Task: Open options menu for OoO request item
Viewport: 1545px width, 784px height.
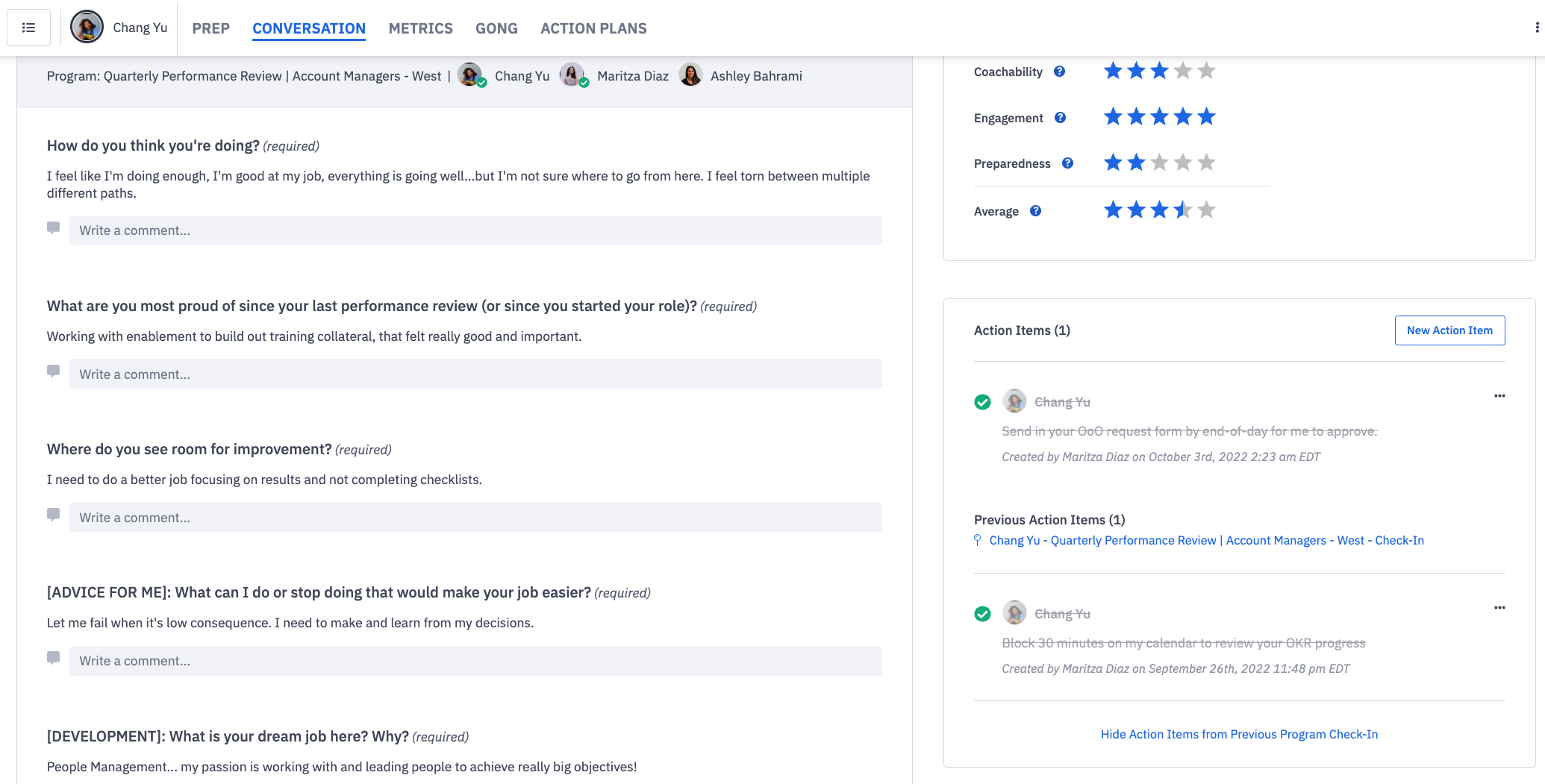Action: pyautogui.click(x=1499, y=396)
